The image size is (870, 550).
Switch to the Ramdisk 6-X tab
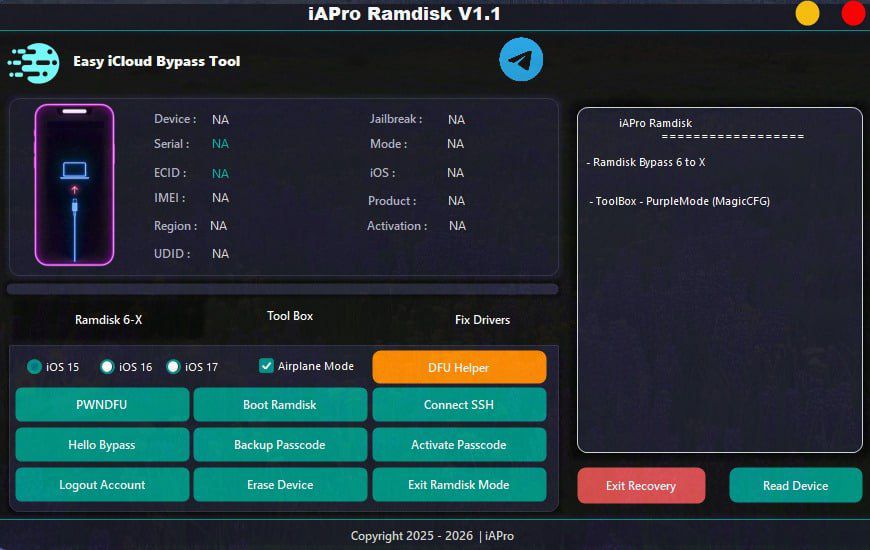coord(108,320)
